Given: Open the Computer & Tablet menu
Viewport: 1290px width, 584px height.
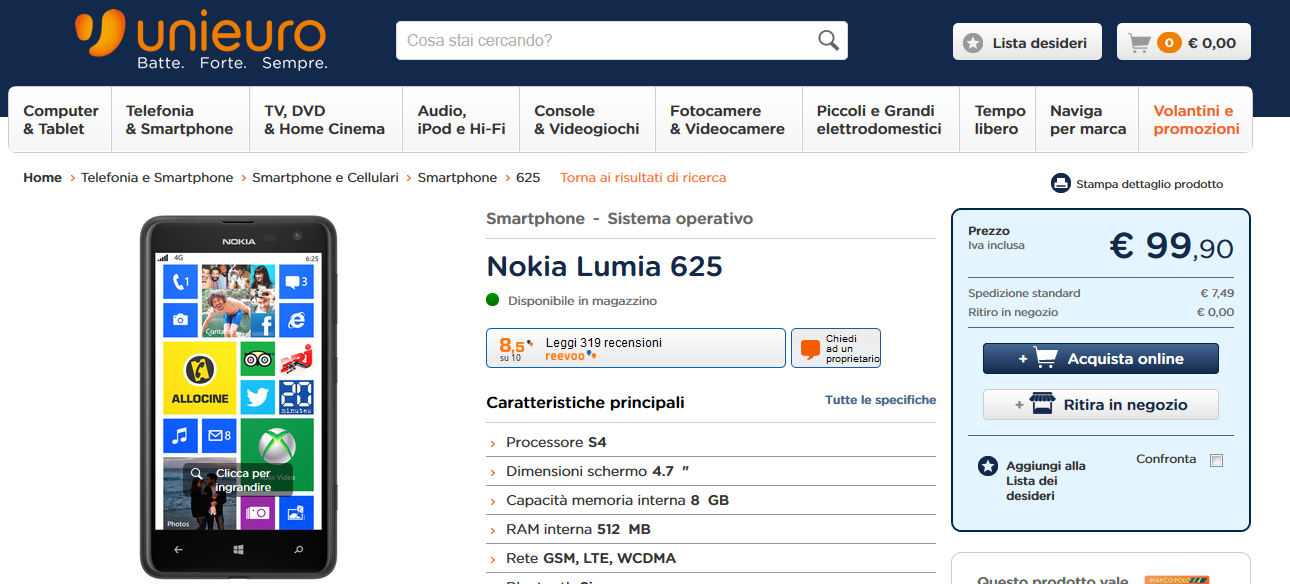Looking at the screenshot, I should (x=61, y=120).
